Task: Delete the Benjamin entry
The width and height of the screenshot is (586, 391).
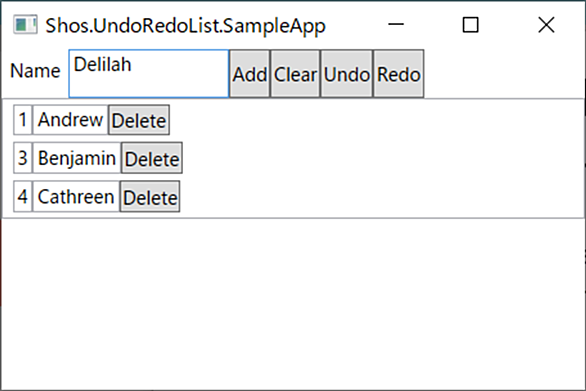Action: tap(152, 158)
